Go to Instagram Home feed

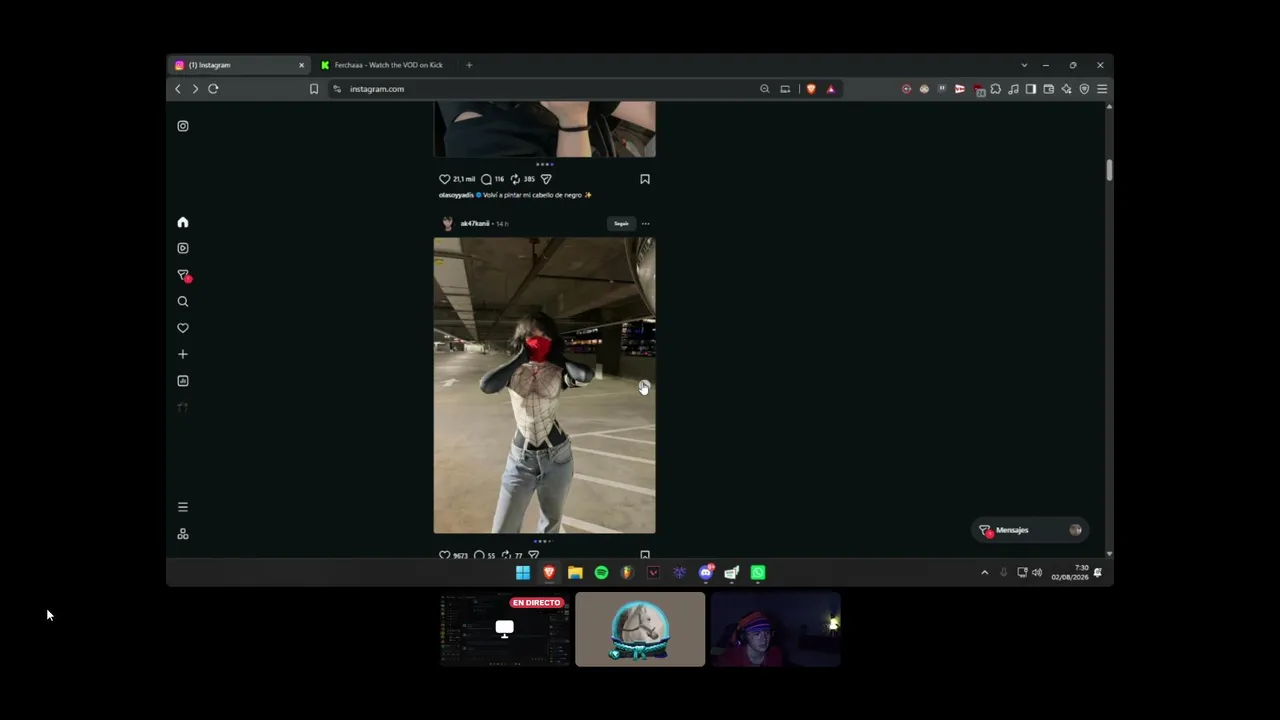pyautogui.click(x=182, y=222)
